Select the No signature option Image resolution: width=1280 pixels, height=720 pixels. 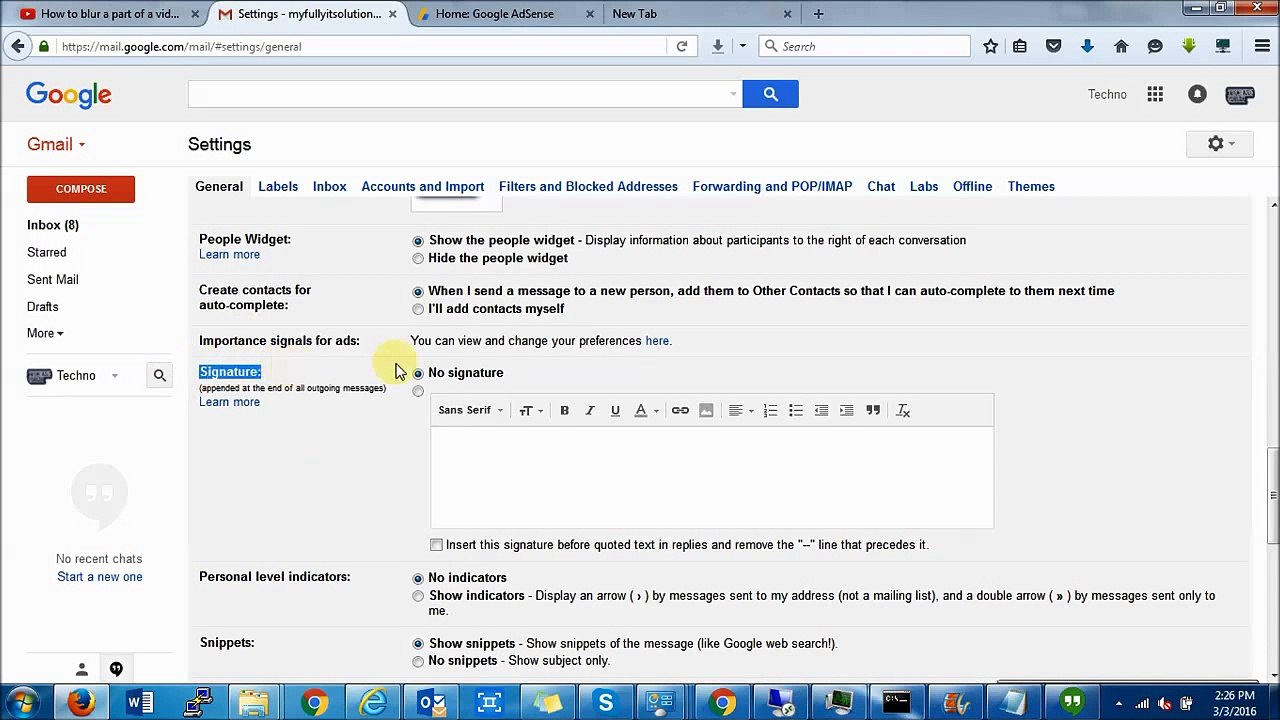tap(418, 374)
